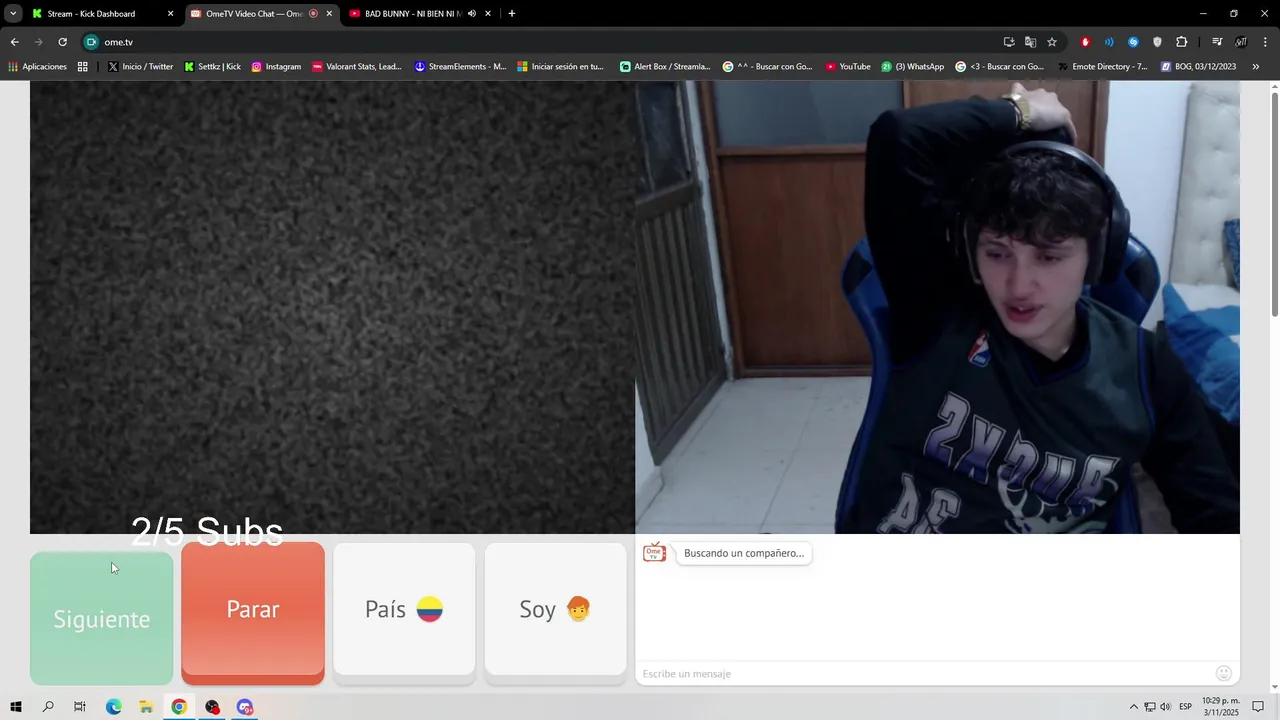Open the YouTube bookmark
1280x720 pixels.
tap(848, 67)
